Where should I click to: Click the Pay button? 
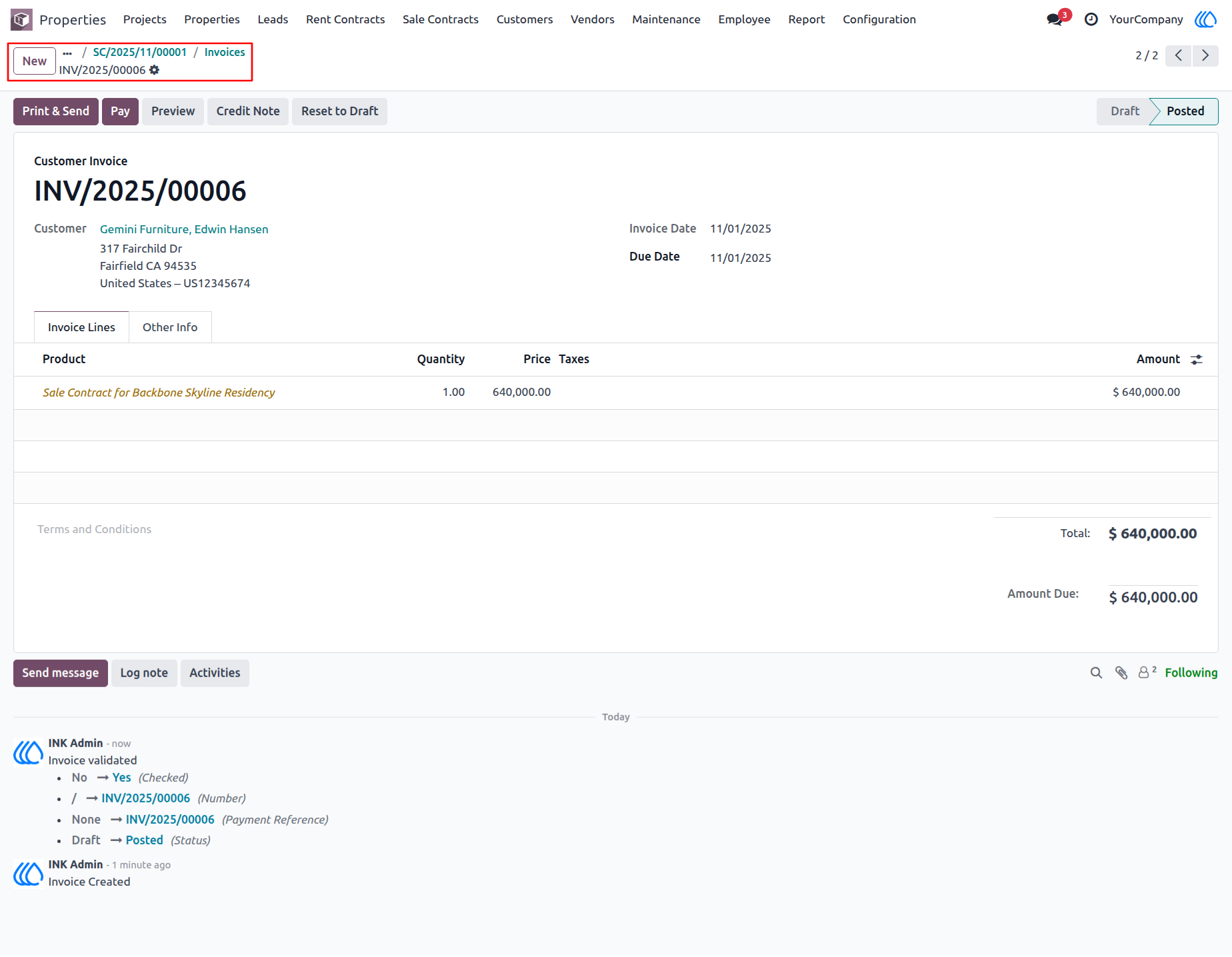(x=120, y=111)
